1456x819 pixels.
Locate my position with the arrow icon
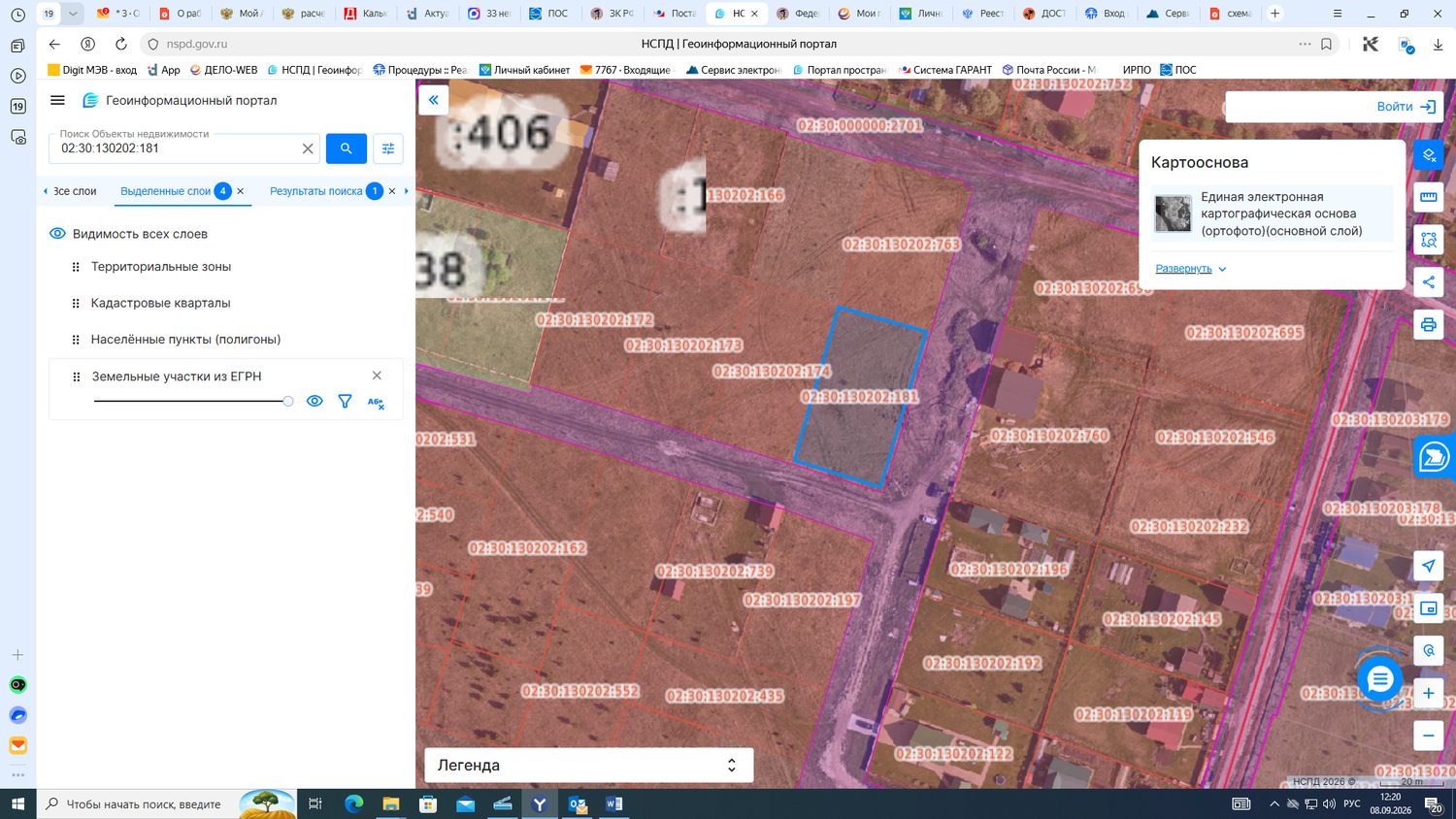click(1429, 566)
